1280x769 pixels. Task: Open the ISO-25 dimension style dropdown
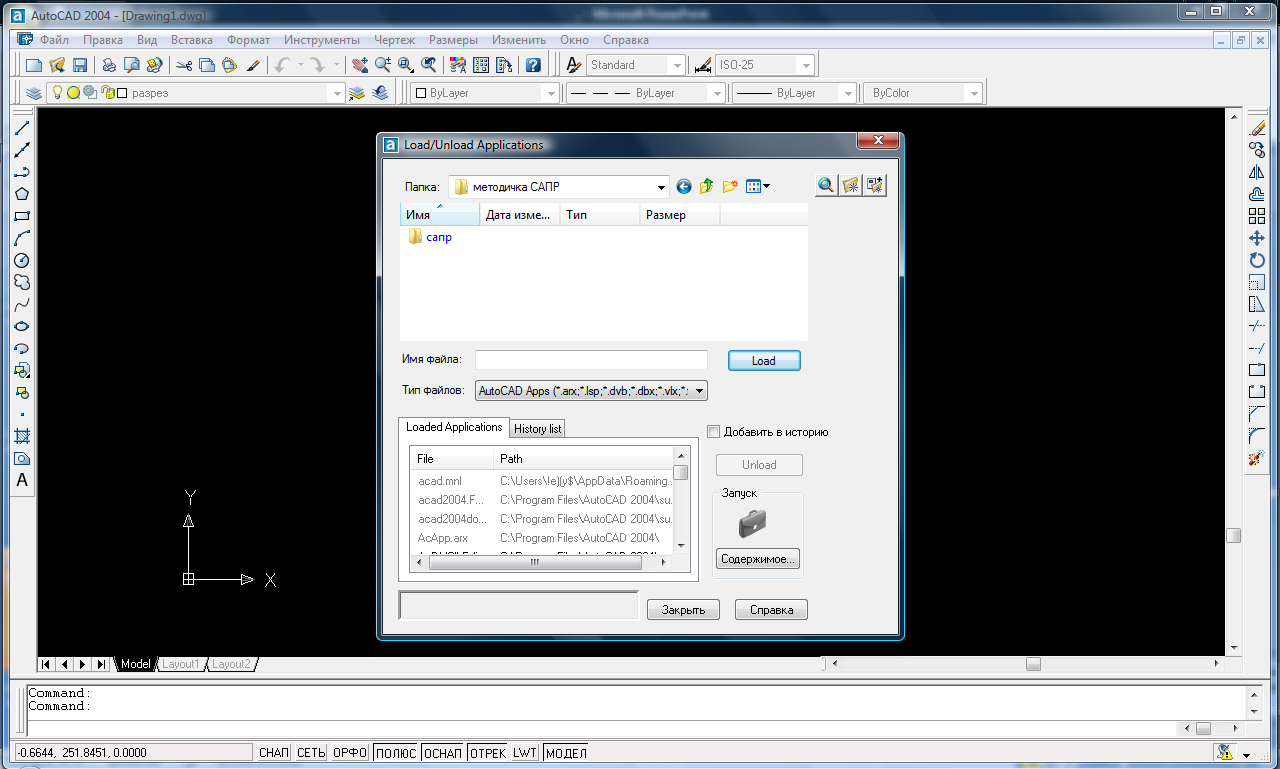(x=805, y=65)
